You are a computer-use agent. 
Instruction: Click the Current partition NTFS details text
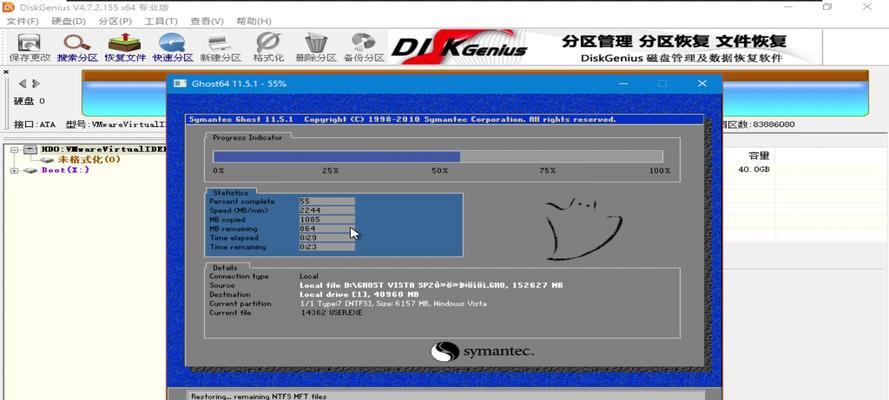pyautogui.click(x=393, y=303)
